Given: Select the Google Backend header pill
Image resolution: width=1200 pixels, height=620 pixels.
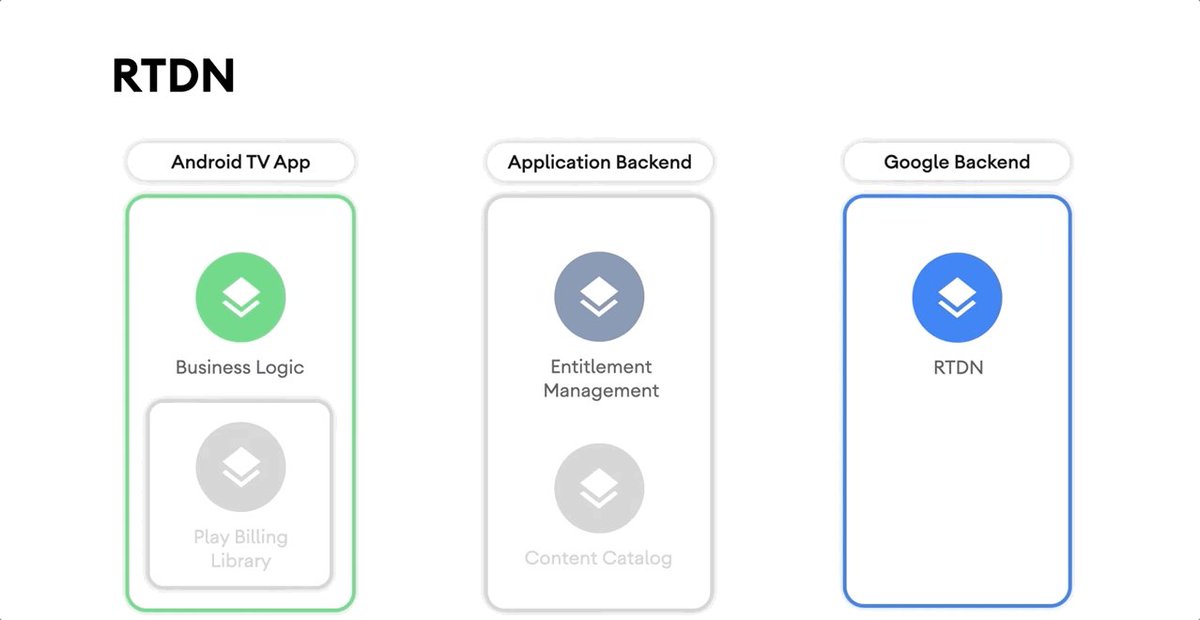Looking at the screenshot, I should pyautogui.click(x=957, y=162).
